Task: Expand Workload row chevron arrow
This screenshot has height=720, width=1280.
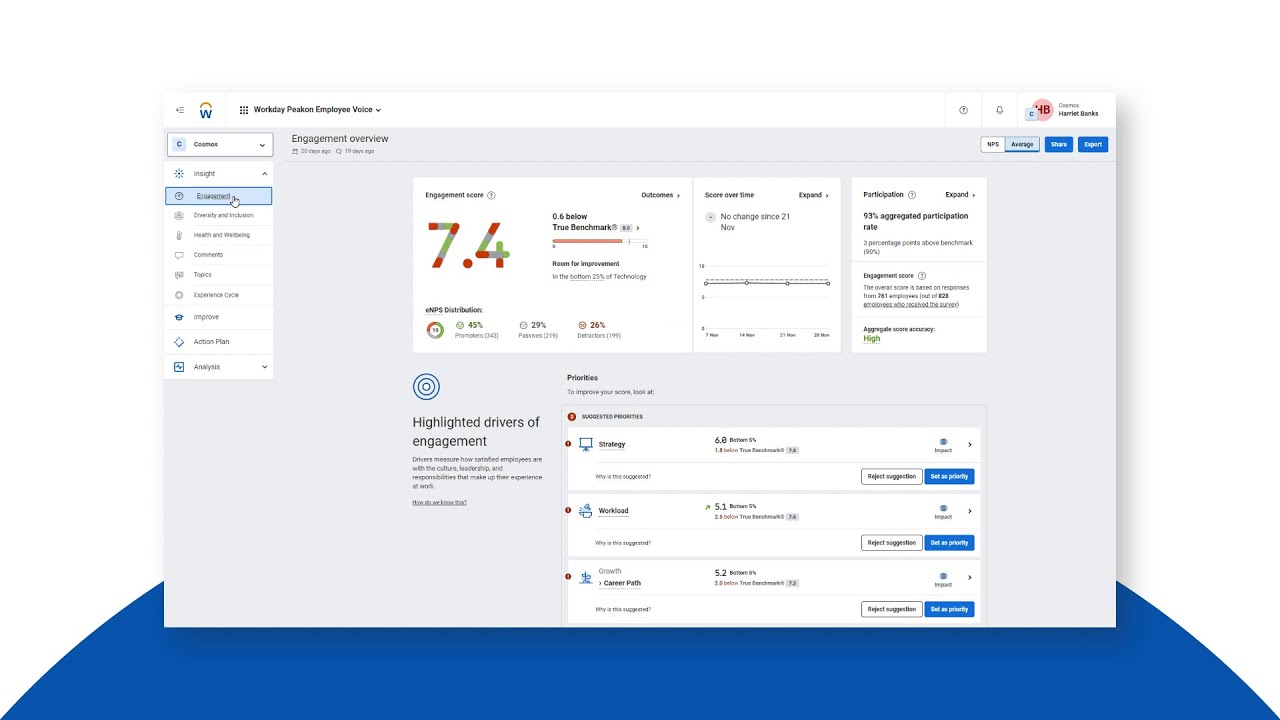Action: click(969, 511)
